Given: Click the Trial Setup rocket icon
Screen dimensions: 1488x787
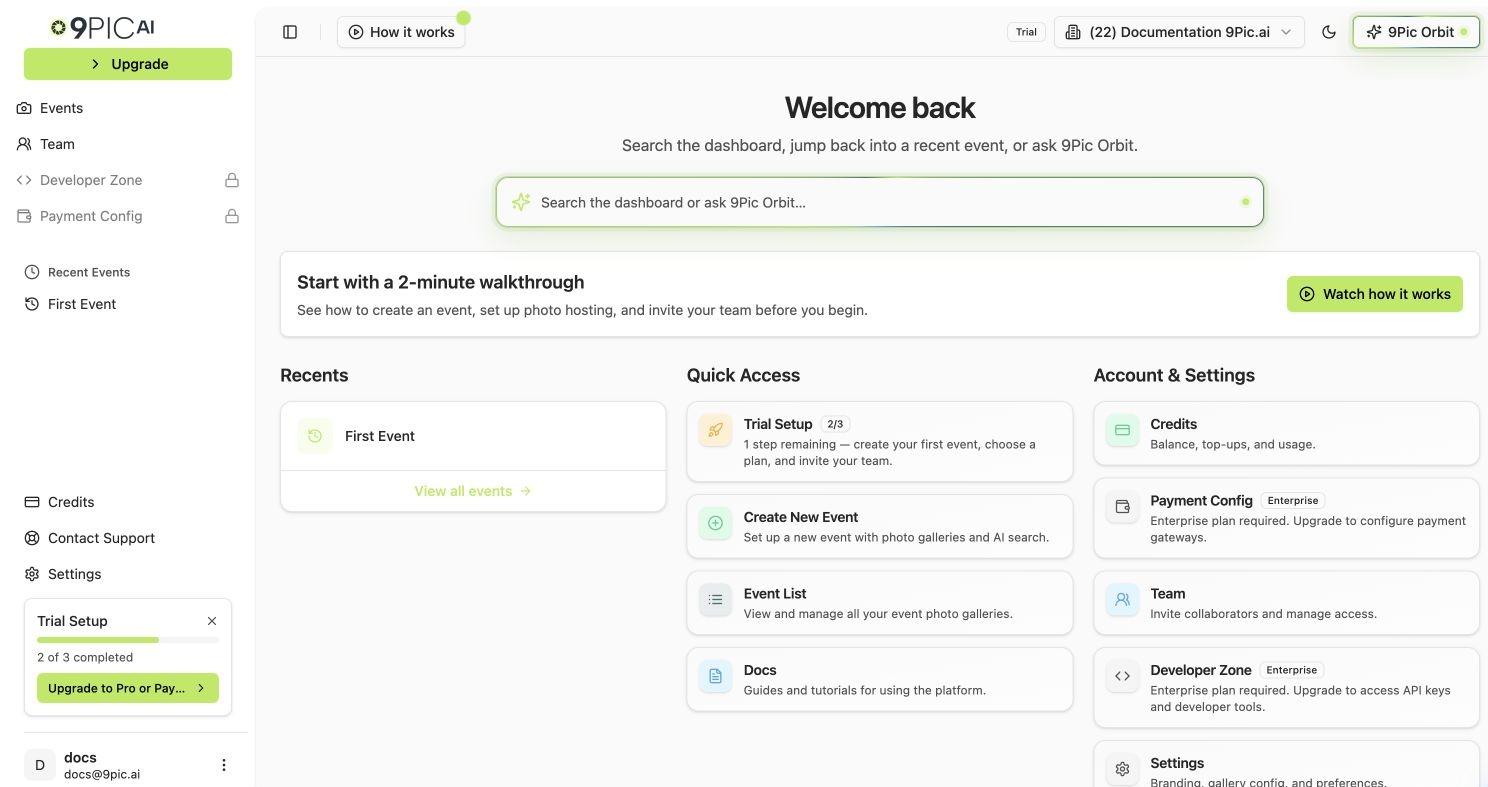Looking at the screenshot, I should (x=716, y=430).
